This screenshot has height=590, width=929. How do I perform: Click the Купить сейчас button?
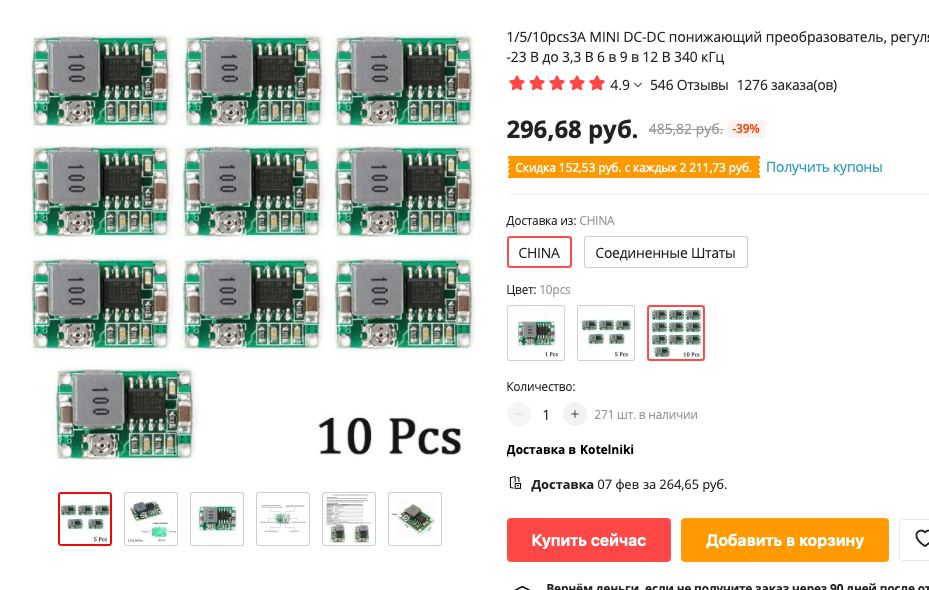588,540
